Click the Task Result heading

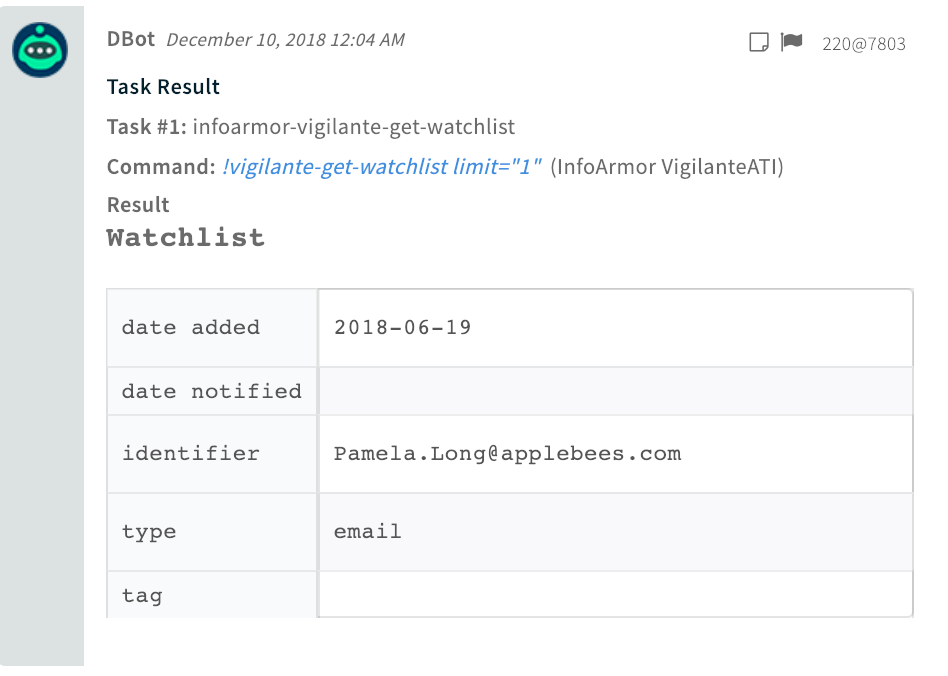(163, 87)
